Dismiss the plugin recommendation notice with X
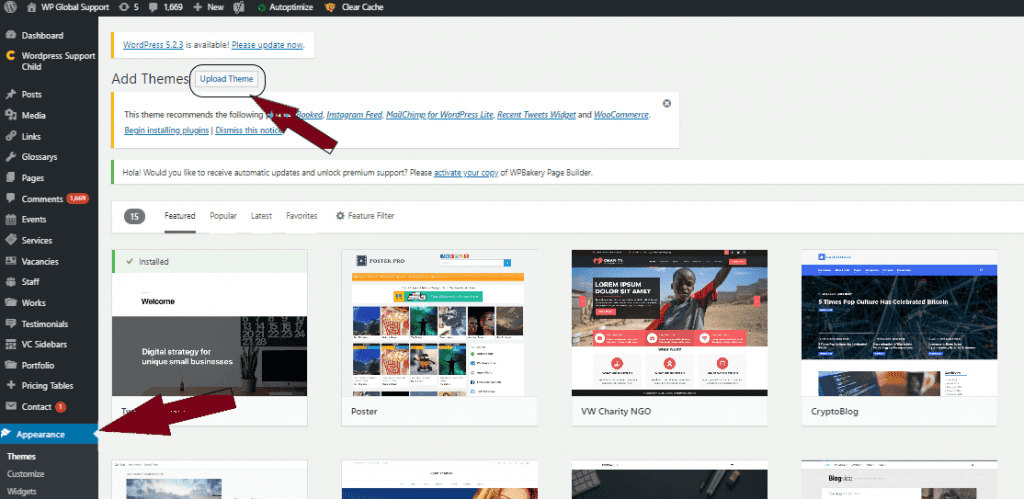The width and height of the screenshot is (1024, 499). point(667,103)
